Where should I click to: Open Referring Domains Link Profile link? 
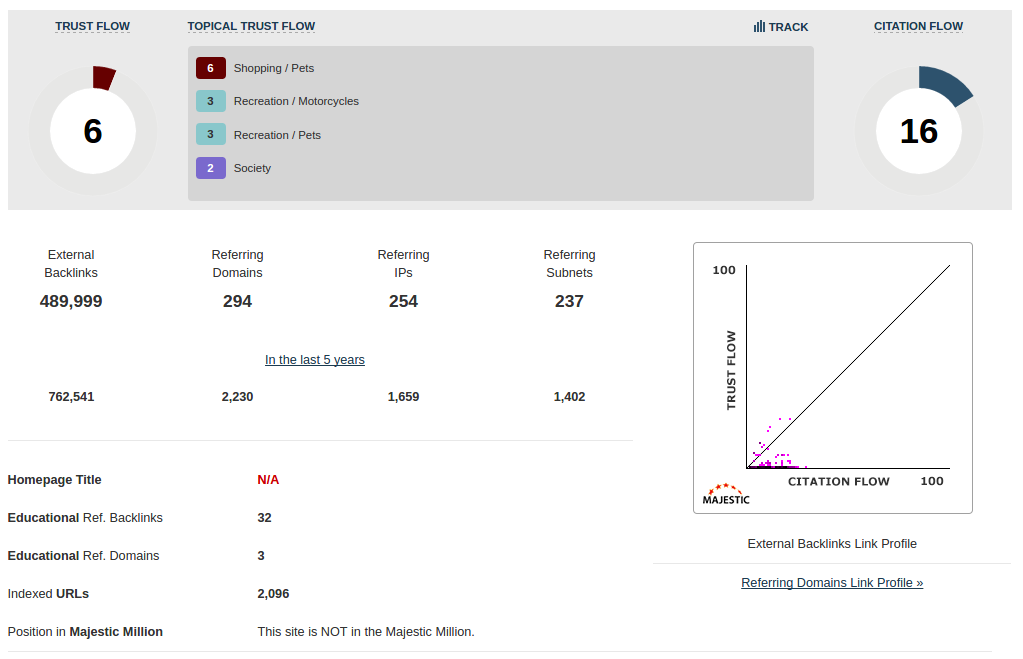832,583
